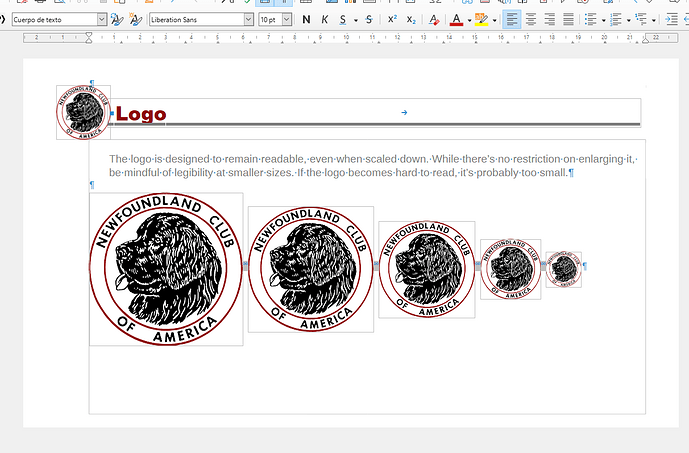Toggle ordered numbered list
This screenshot has height=453, width=689.
click(617, 19)
